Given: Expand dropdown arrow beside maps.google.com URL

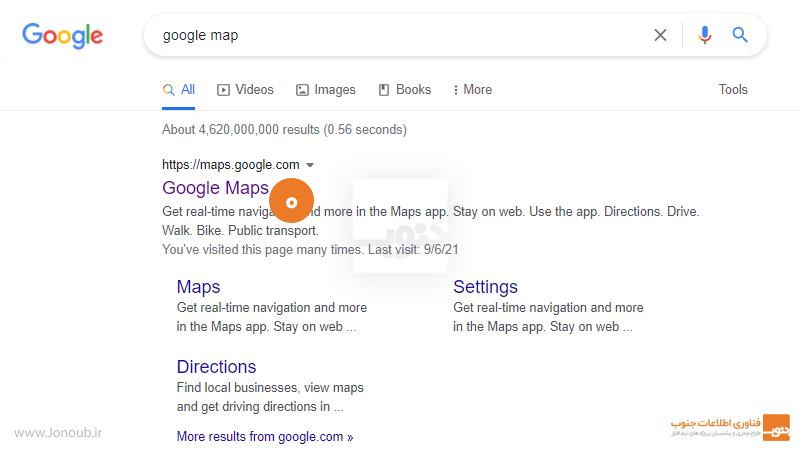Looking at the screenshot, I should tap(310, 165).
